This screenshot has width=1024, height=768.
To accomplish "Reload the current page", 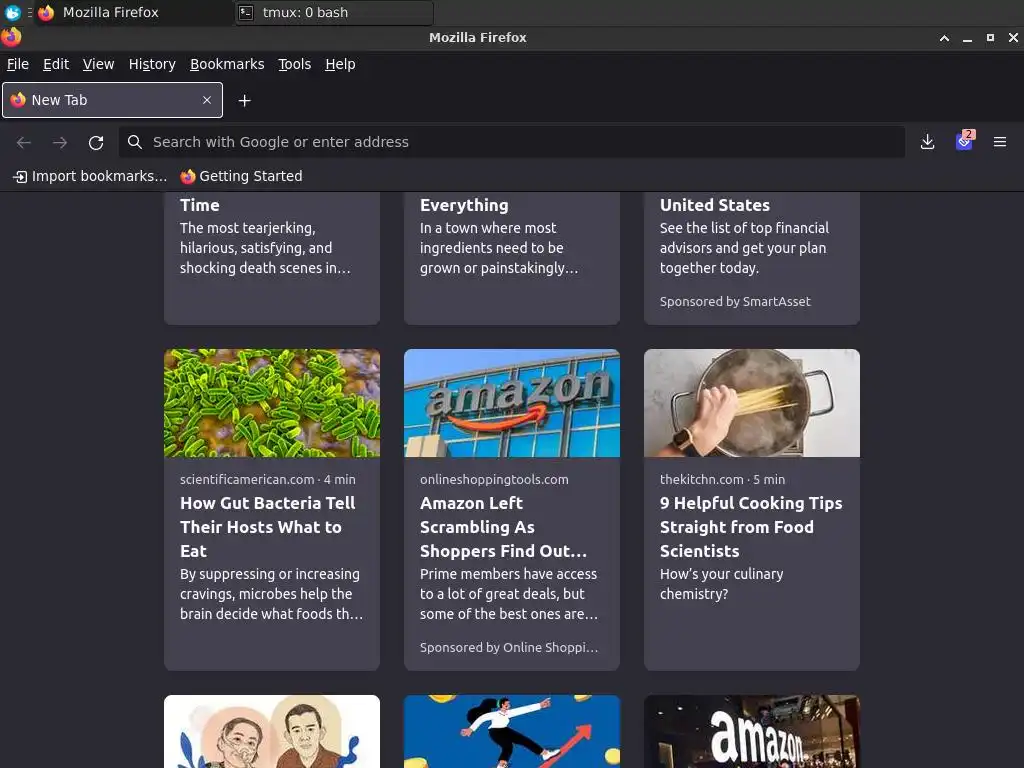I will point(96,142).
